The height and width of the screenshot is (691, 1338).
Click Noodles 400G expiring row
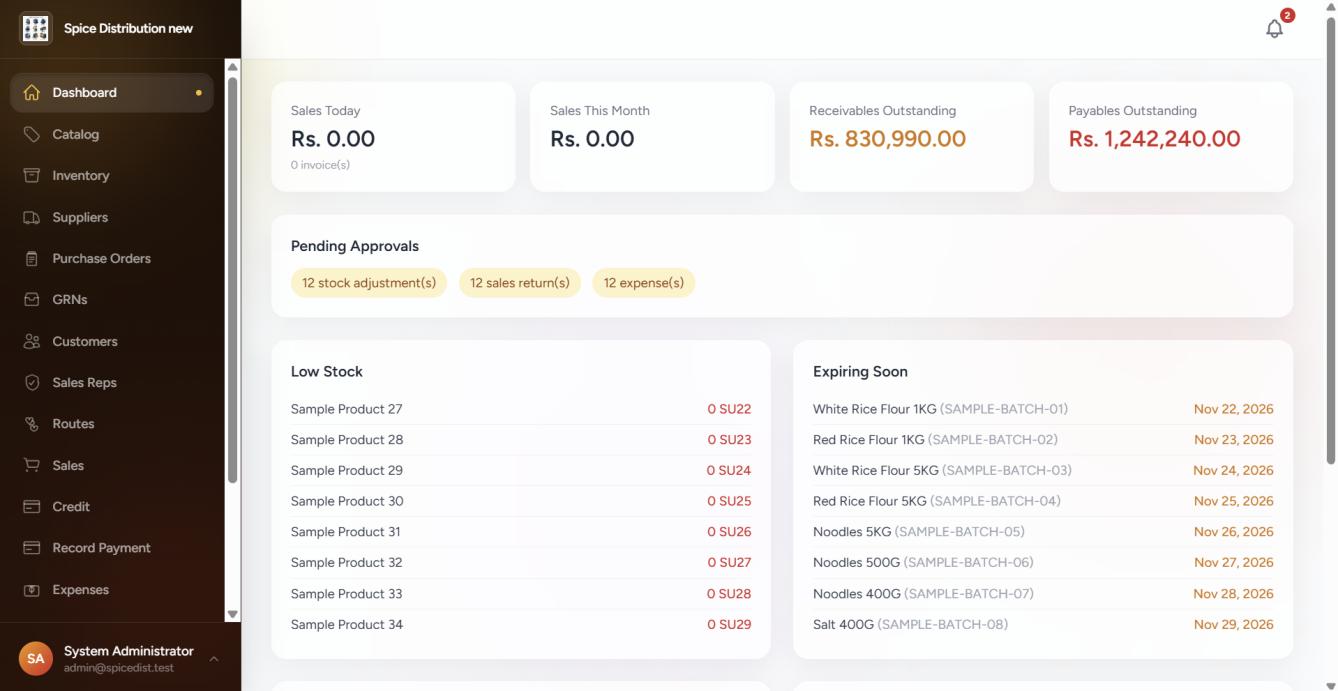pyautogui.click(x=1043, y=594)
